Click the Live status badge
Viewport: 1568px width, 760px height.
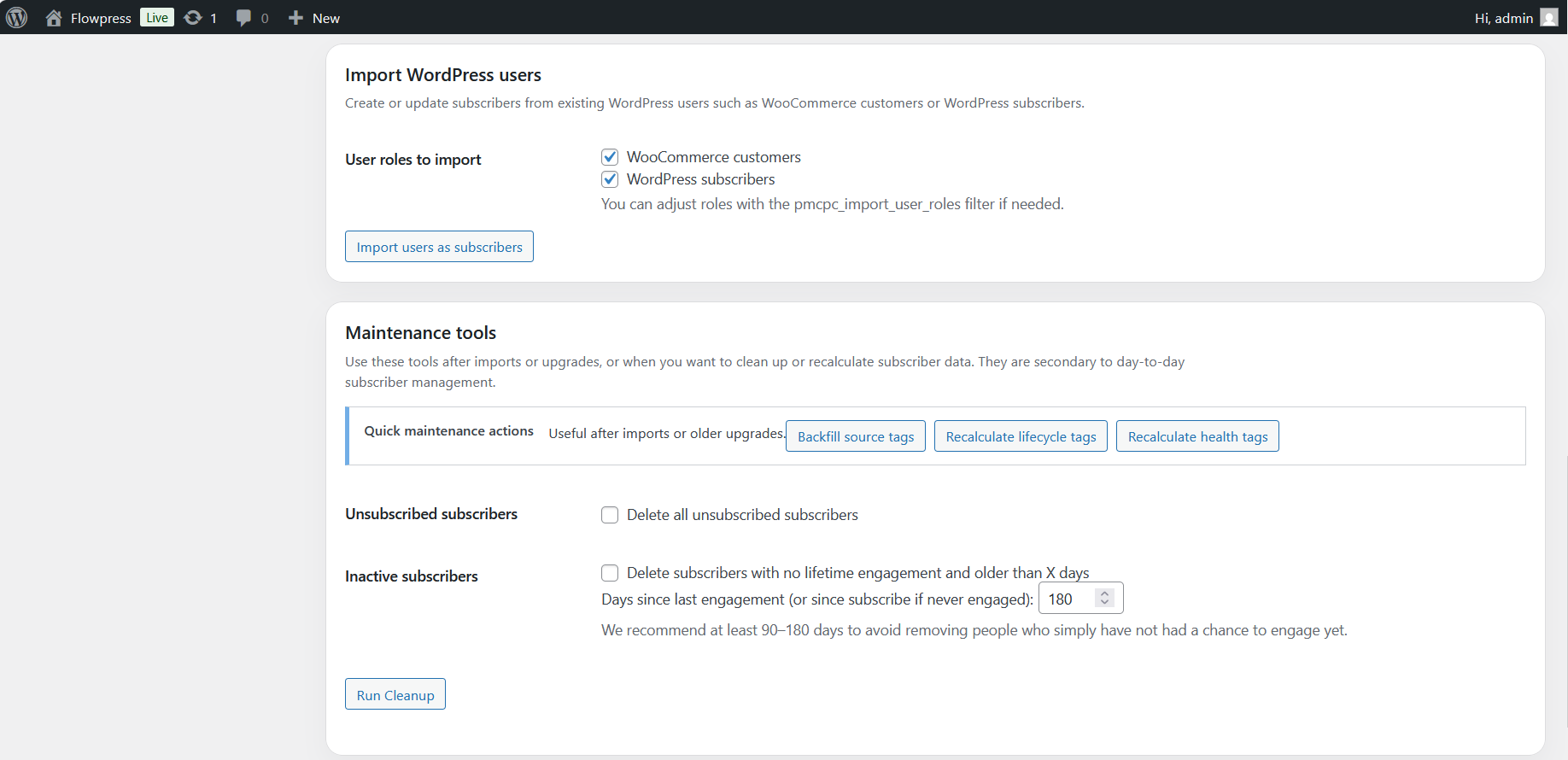157,18
